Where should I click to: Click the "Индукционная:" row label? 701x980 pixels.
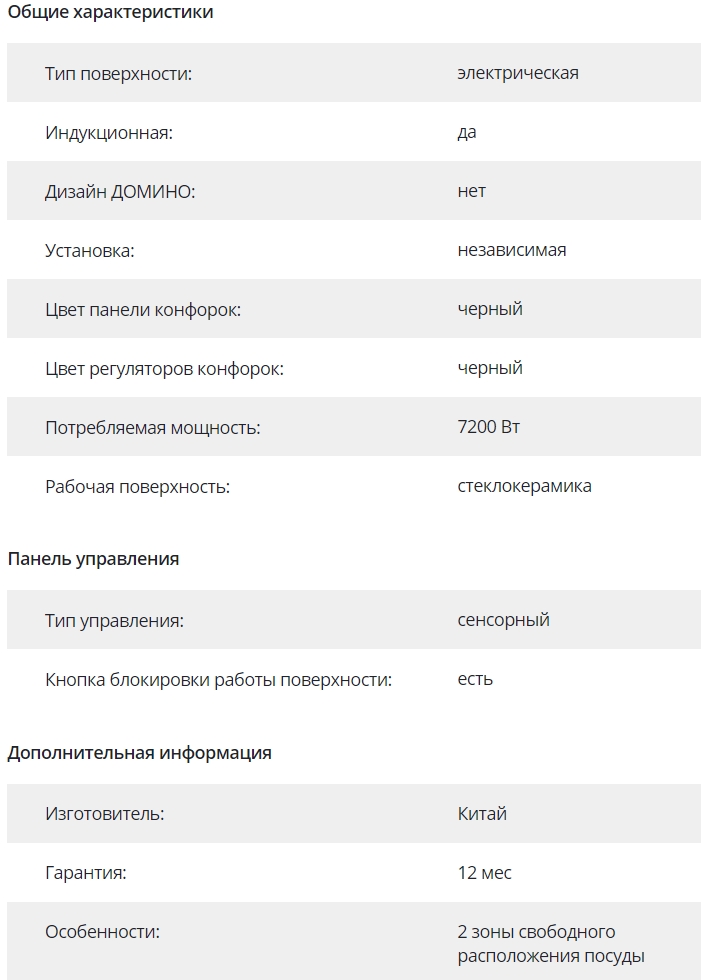pos(109,132)
